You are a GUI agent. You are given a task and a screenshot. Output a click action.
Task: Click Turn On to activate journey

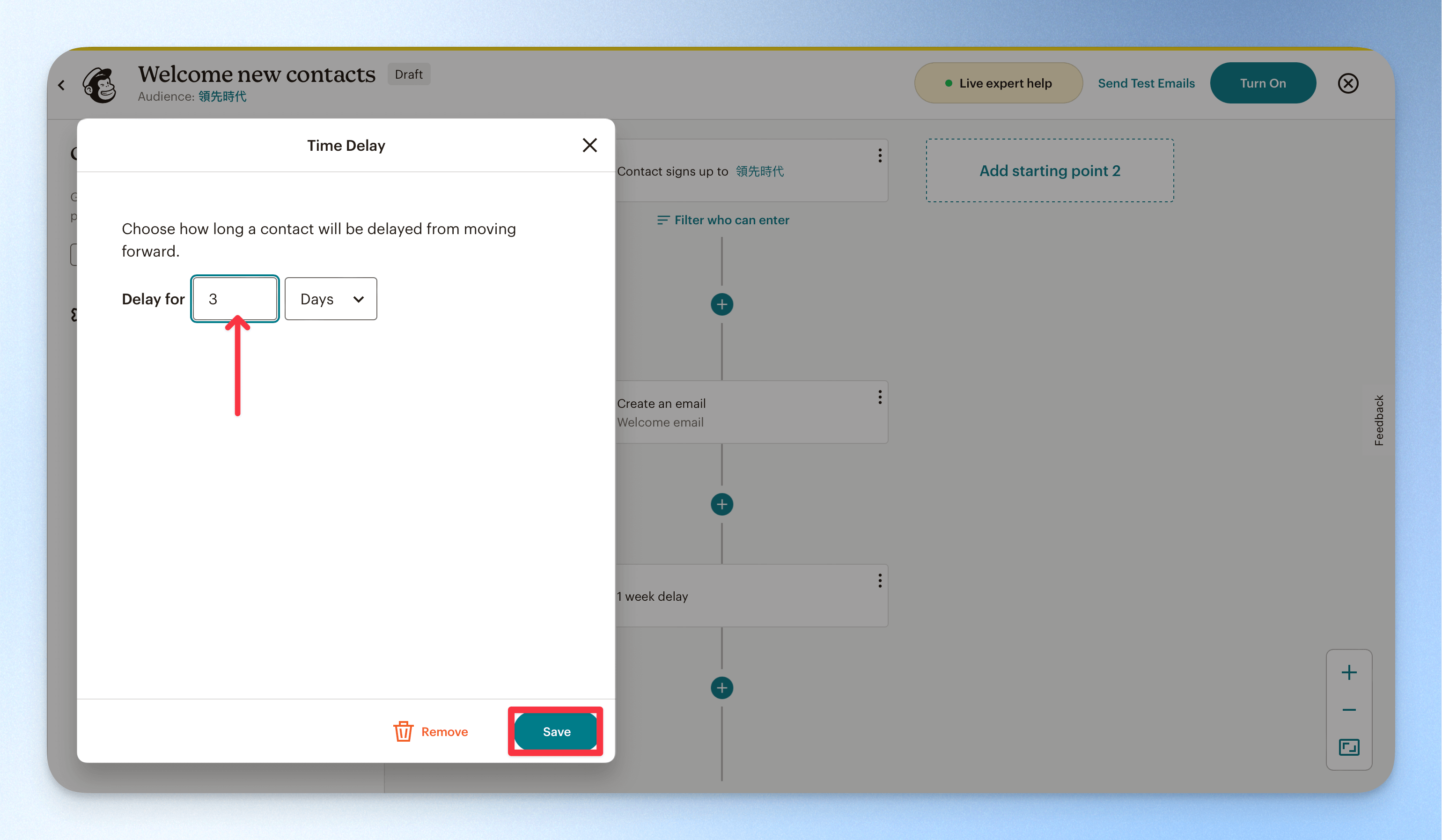point(1262,83)
